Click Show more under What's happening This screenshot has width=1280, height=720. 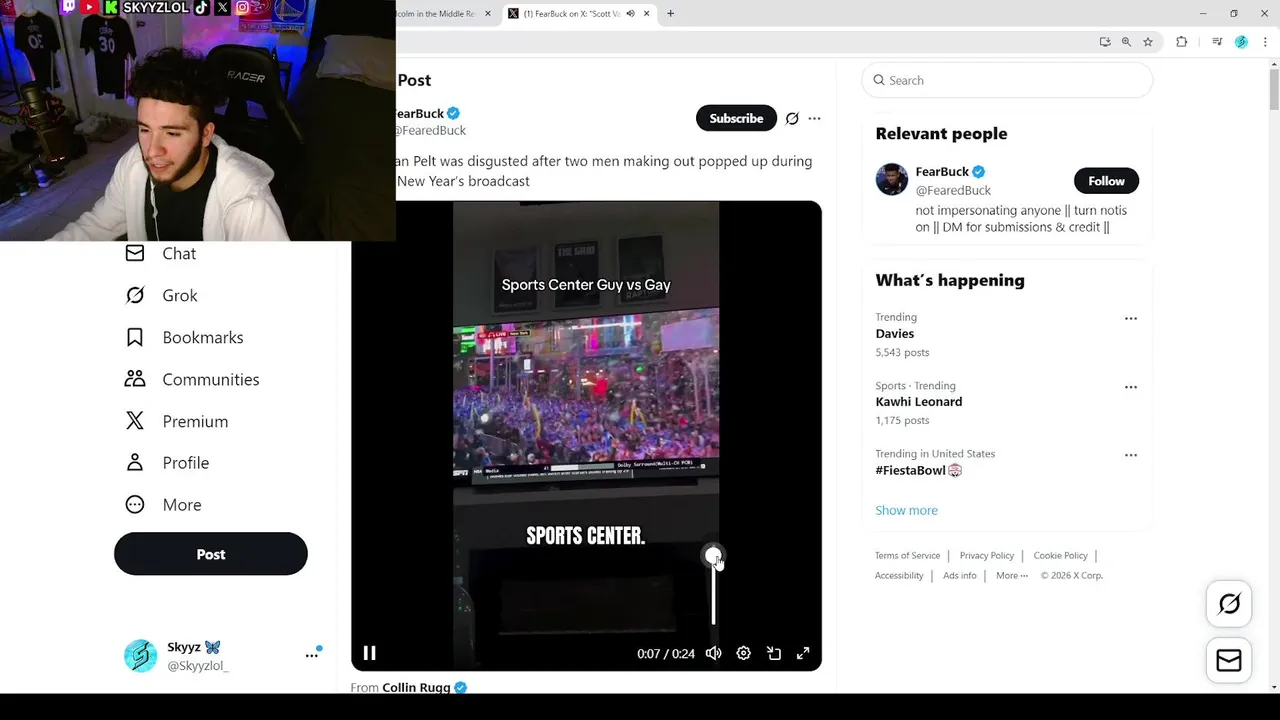click(907, 510)
